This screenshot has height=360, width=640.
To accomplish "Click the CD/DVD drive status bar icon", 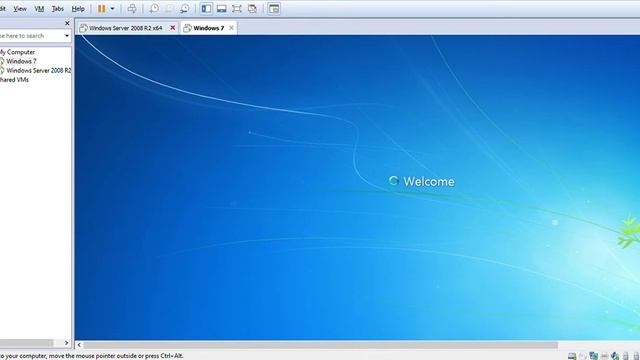I will pyautogui.click(x=583, y=356).
